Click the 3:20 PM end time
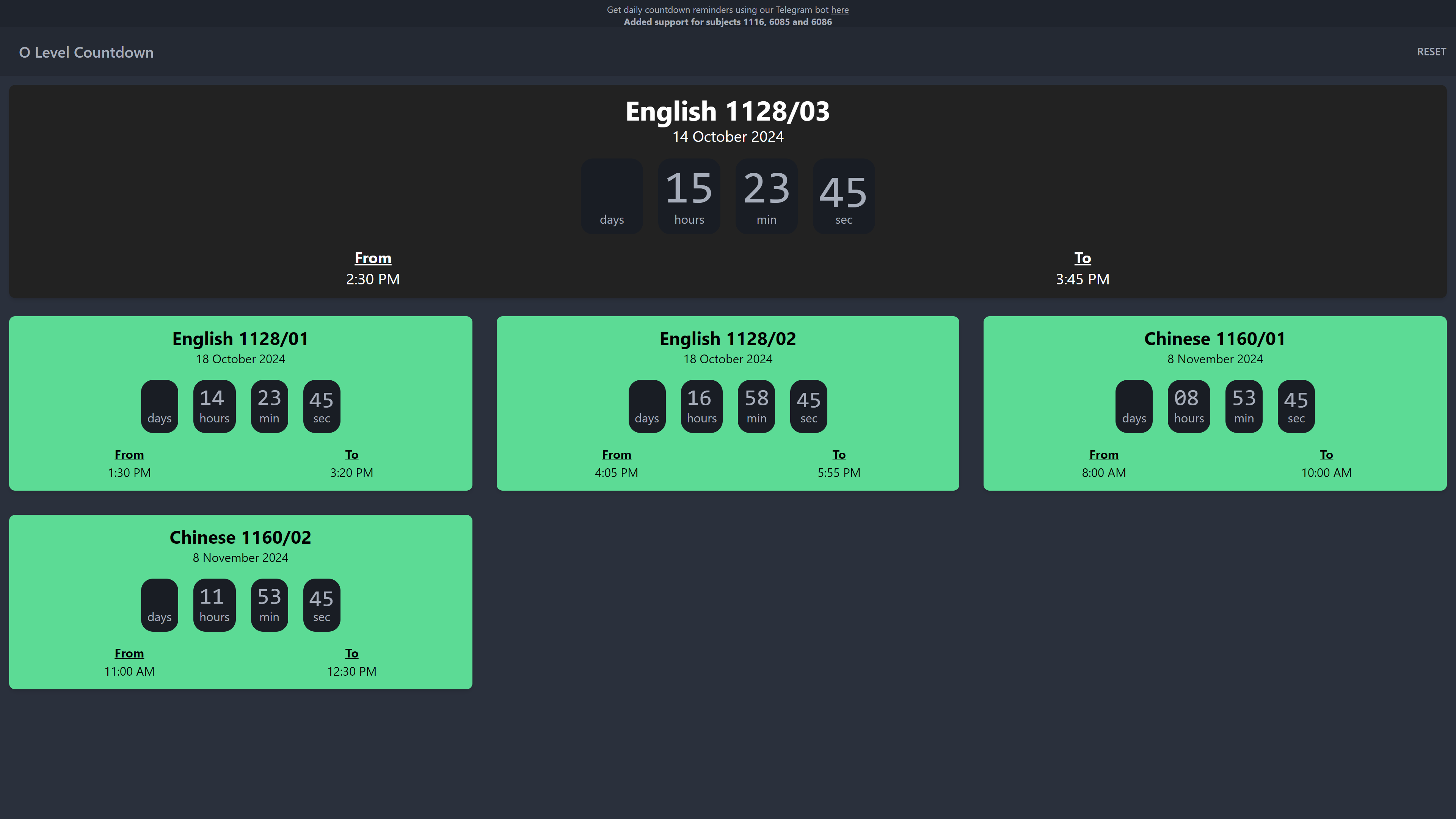This screenshot has height=819, width=1456. pos(351,473)
